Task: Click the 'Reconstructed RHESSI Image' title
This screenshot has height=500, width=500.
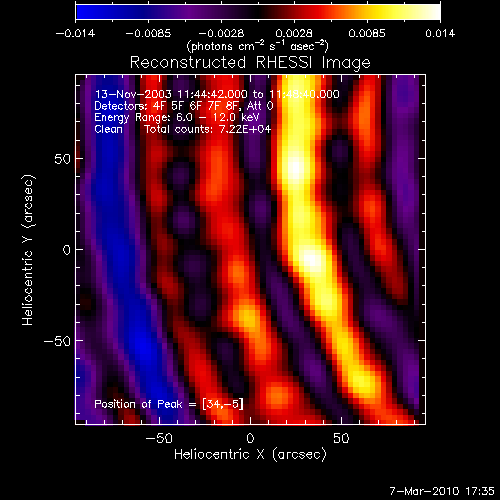Action: coord(250,63)
